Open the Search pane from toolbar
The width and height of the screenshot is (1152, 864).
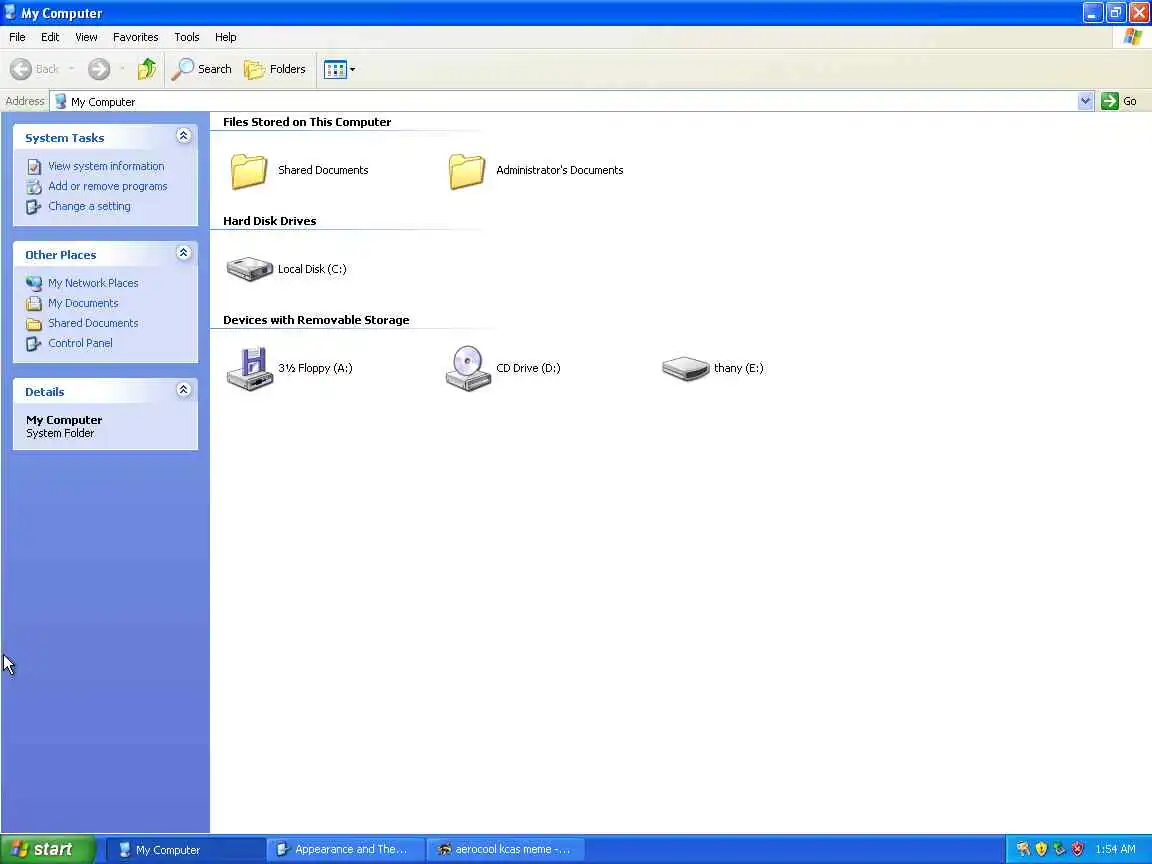pos(201,69)
